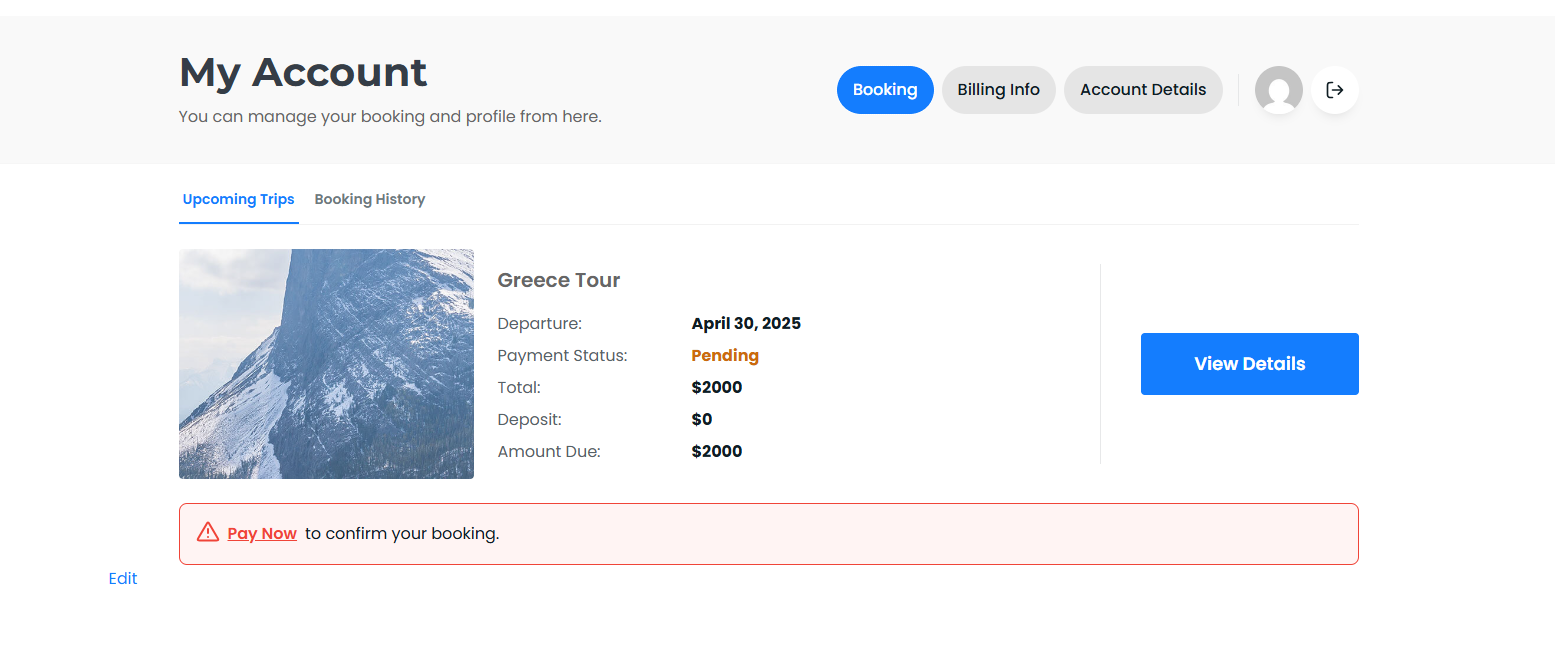Click the Pay Now link

tap(262, 532)
